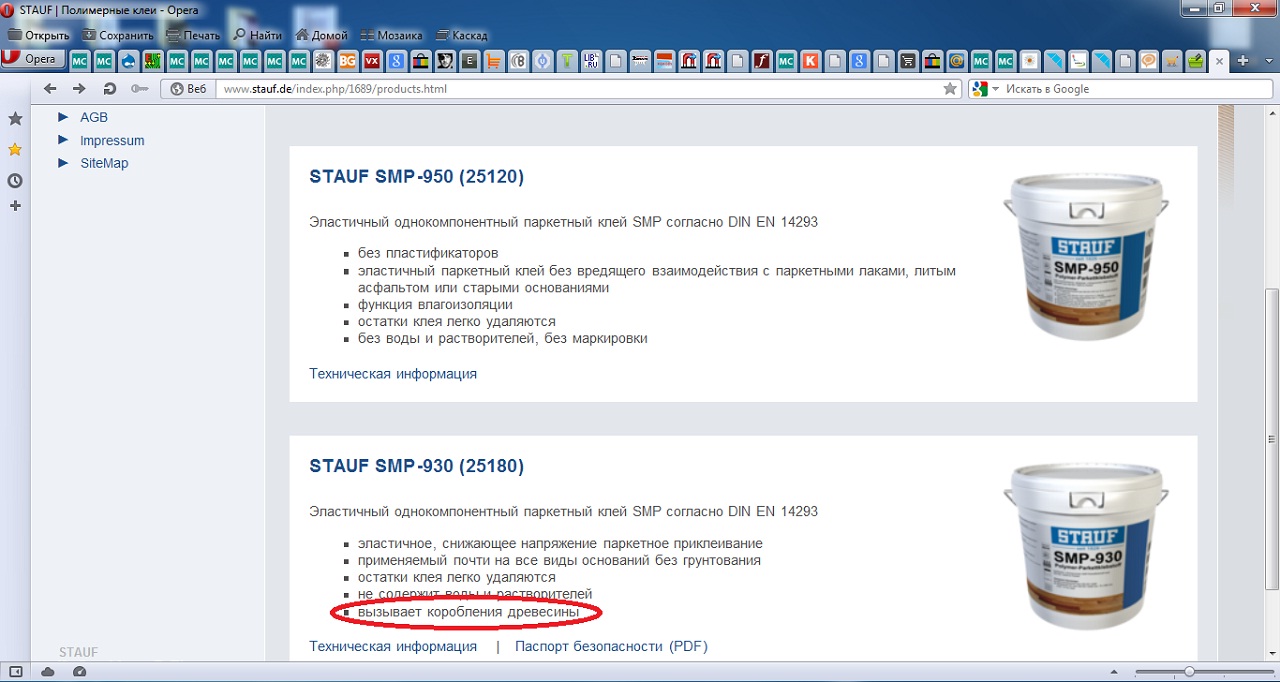Go forward to next page
This screenshot has height=682, width=1280.
click(80, 88)
